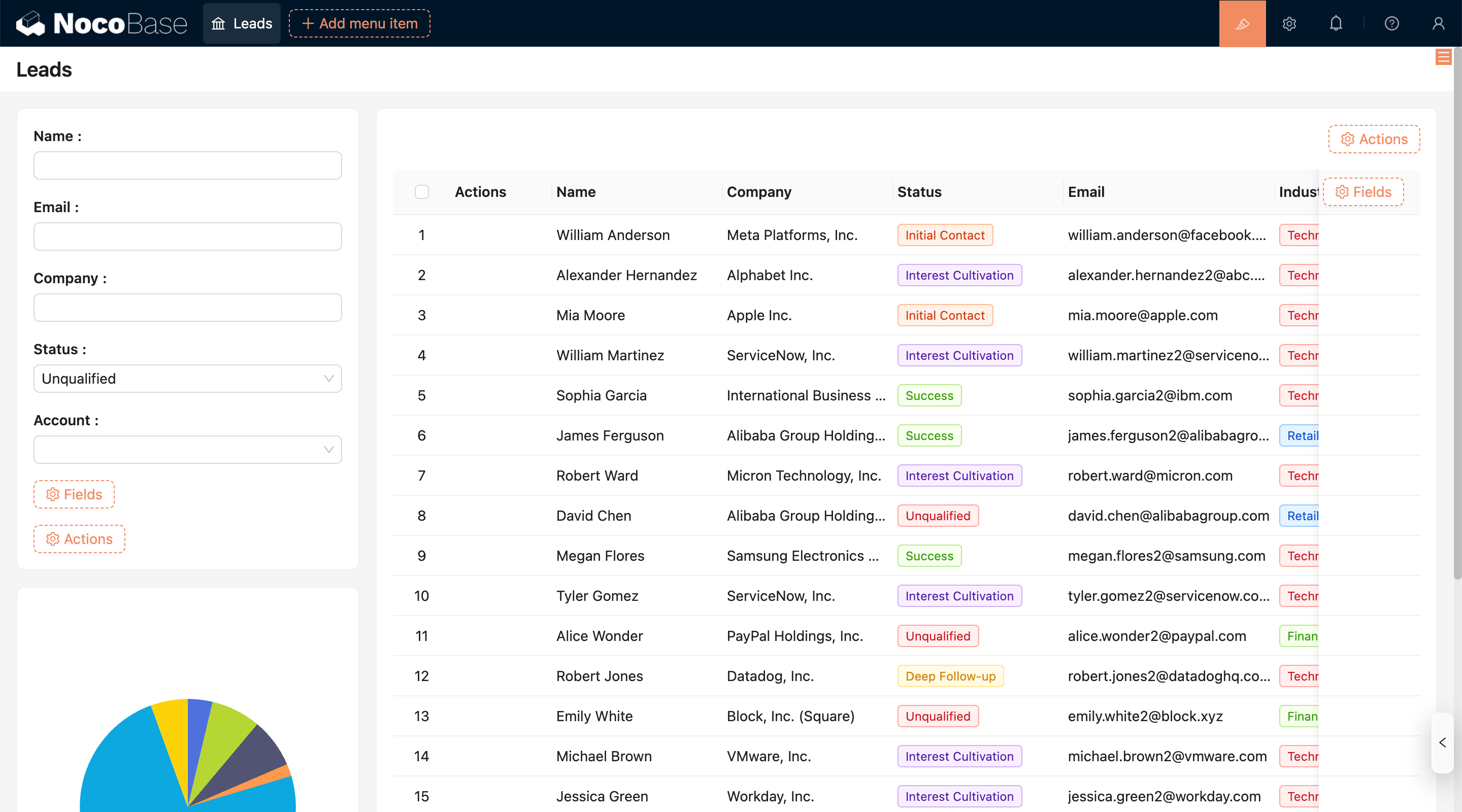Toggle the select-all checkbox in table header
Image resolution: width=1462 pixels, height=812 pixels.
pyautogui.click(x=422, y=192)
